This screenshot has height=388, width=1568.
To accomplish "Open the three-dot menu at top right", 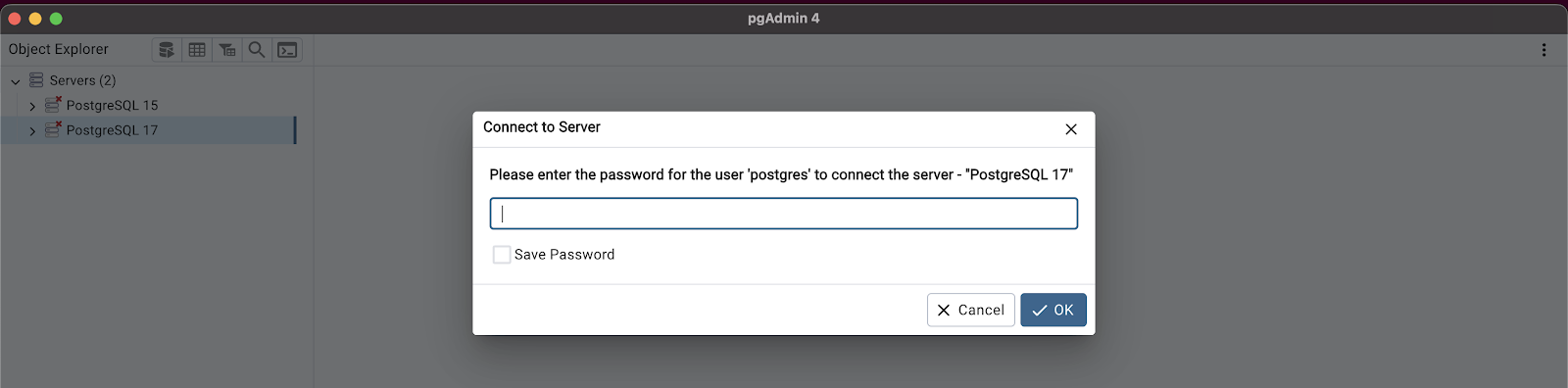I will pos(1543,49).
